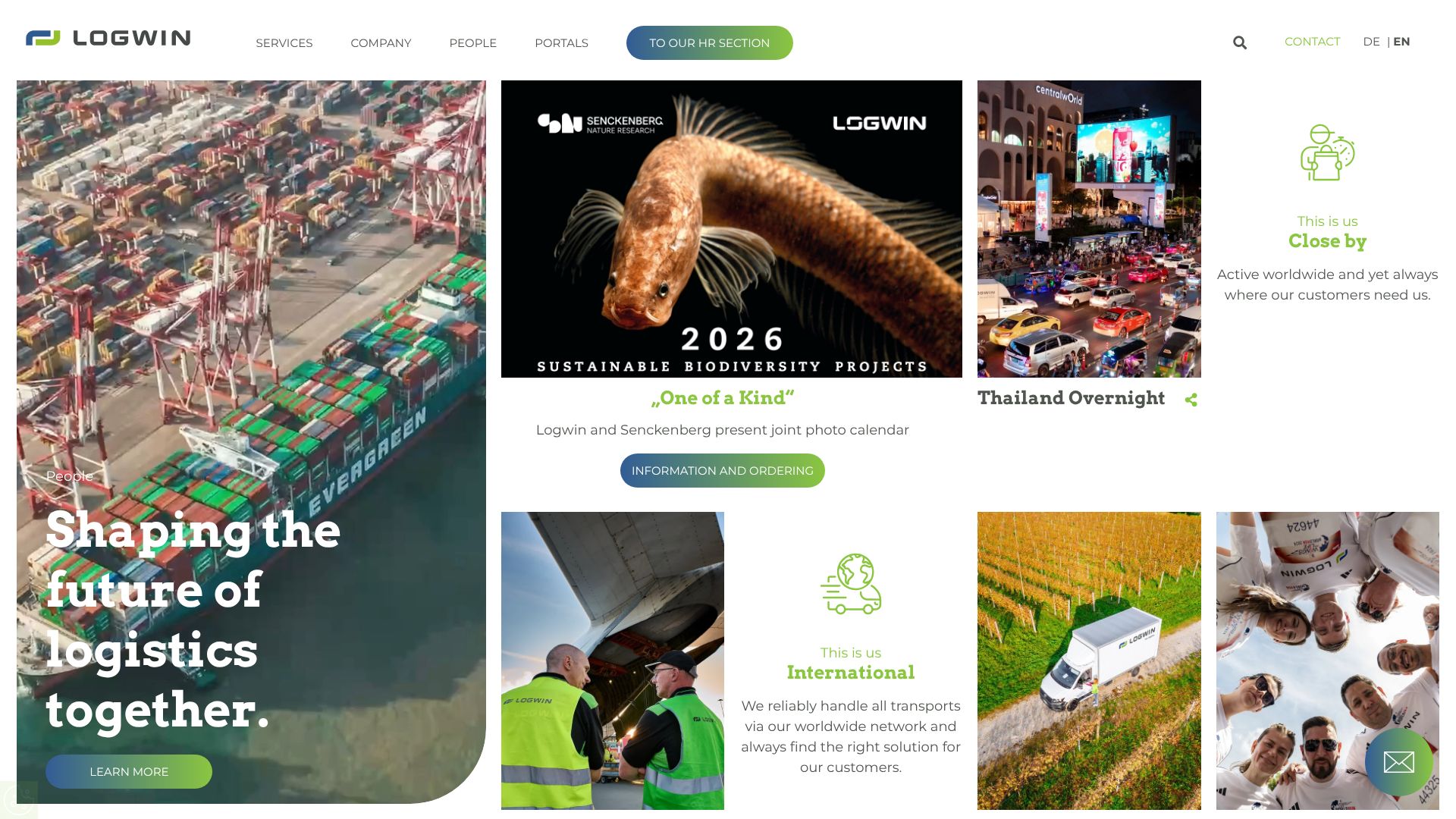
Task: Open the Contact link in header
Action: (x=1312, y=42)
